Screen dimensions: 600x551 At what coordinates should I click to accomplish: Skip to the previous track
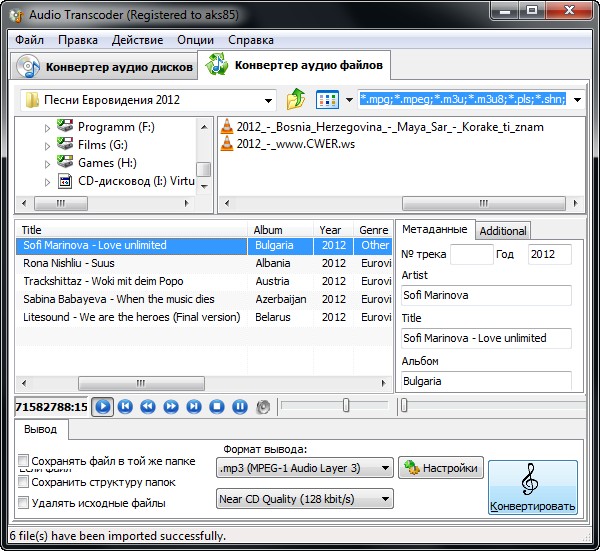(125, 406)
